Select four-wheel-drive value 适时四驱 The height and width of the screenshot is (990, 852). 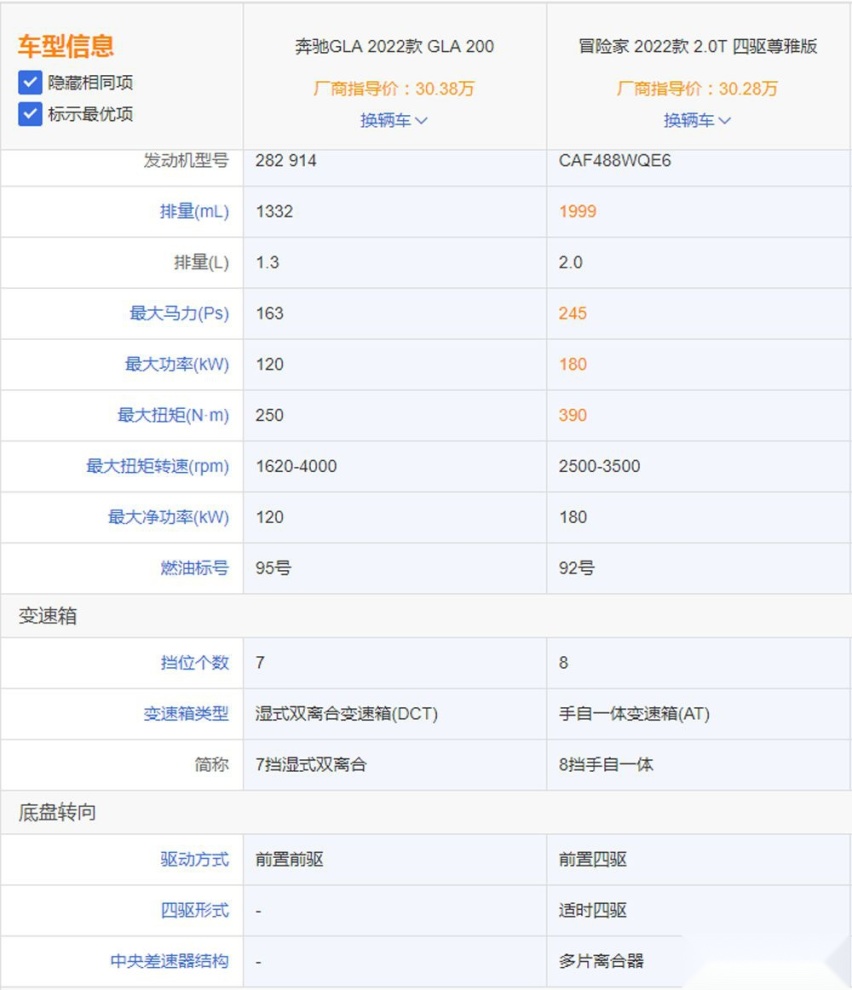(592, 910)
